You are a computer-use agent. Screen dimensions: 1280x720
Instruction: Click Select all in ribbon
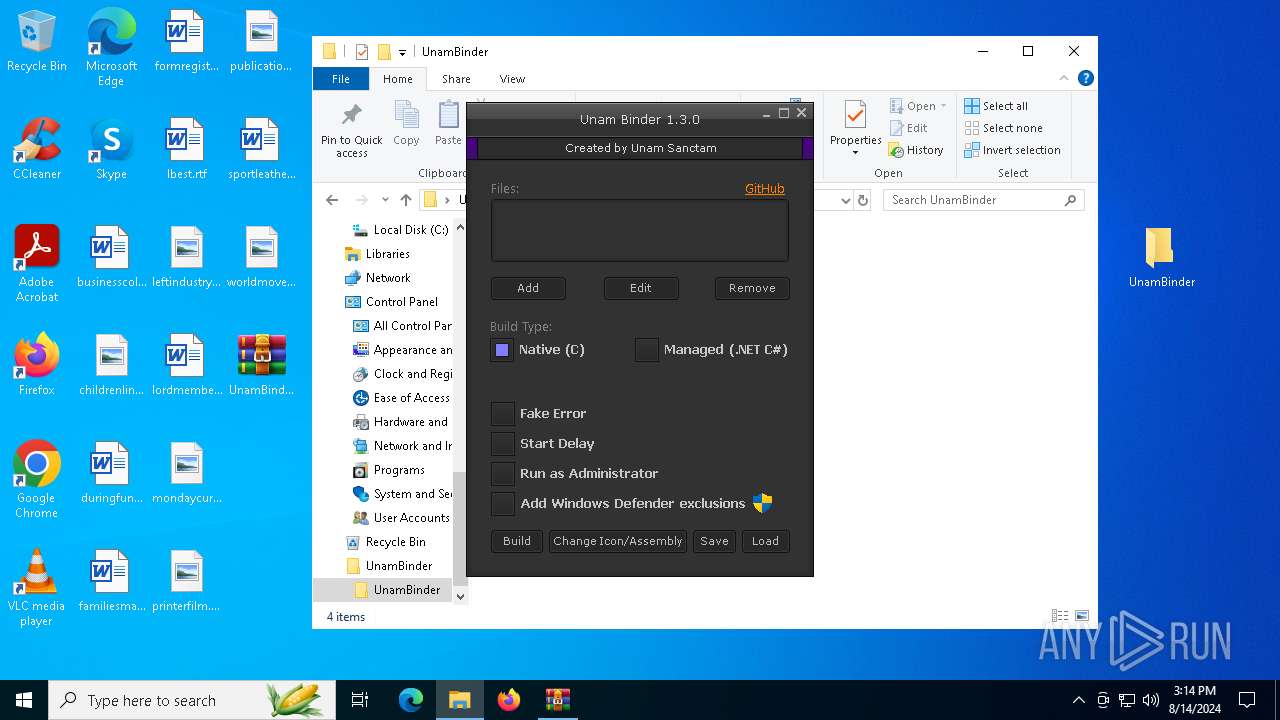pyautogui.click(x=996, y=106)
